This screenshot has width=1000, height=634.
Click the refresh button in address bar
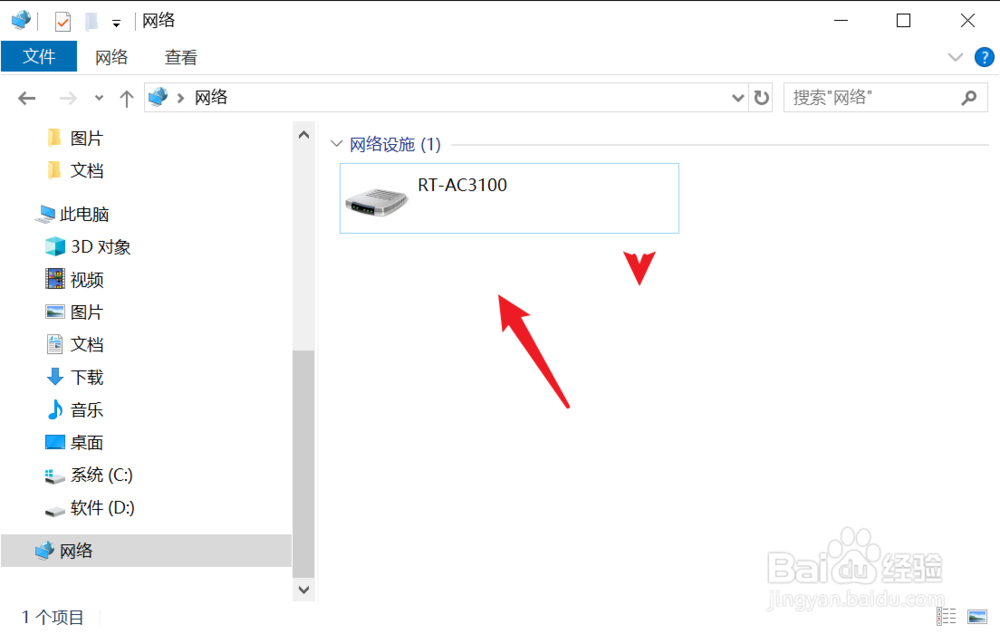(761, 98)
